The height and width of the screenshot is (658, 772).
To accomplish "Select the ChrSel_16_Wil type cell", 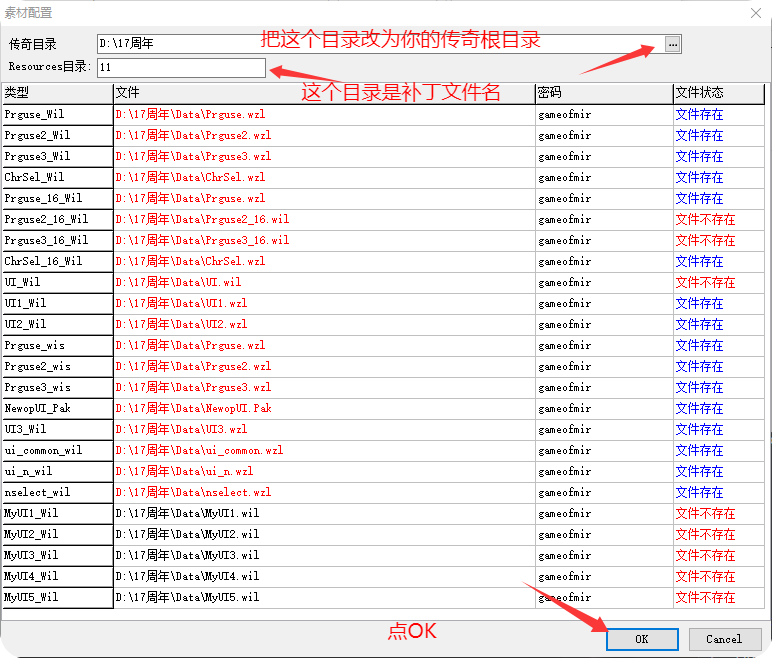I will coord(57,261).
